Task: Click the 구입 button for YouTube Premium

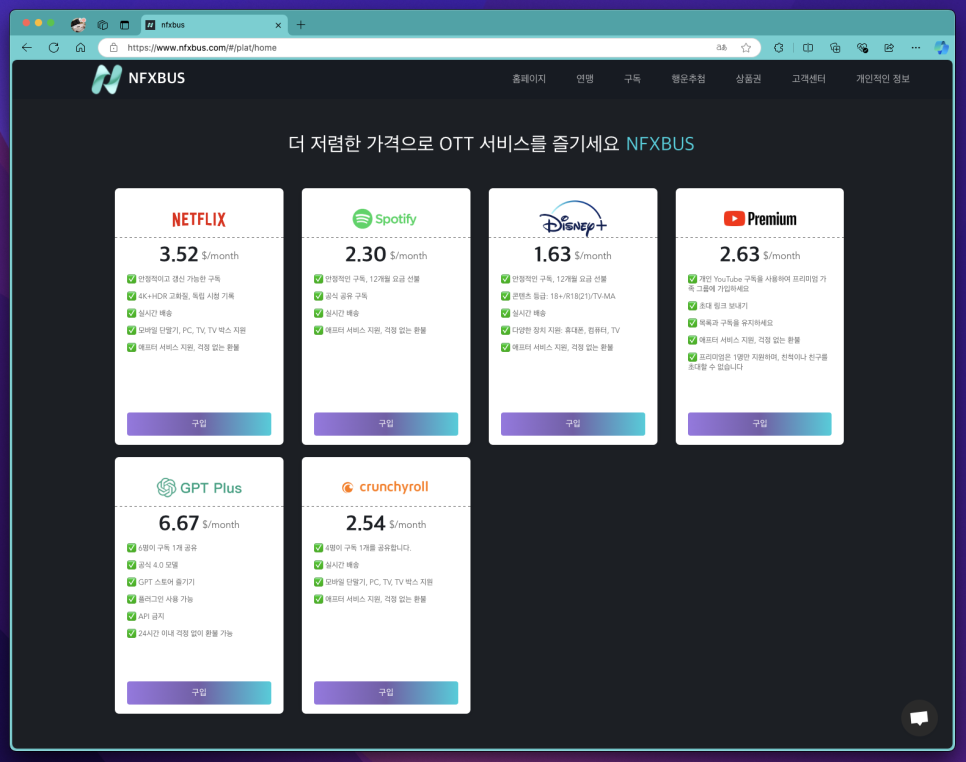Action: point(760,424)
